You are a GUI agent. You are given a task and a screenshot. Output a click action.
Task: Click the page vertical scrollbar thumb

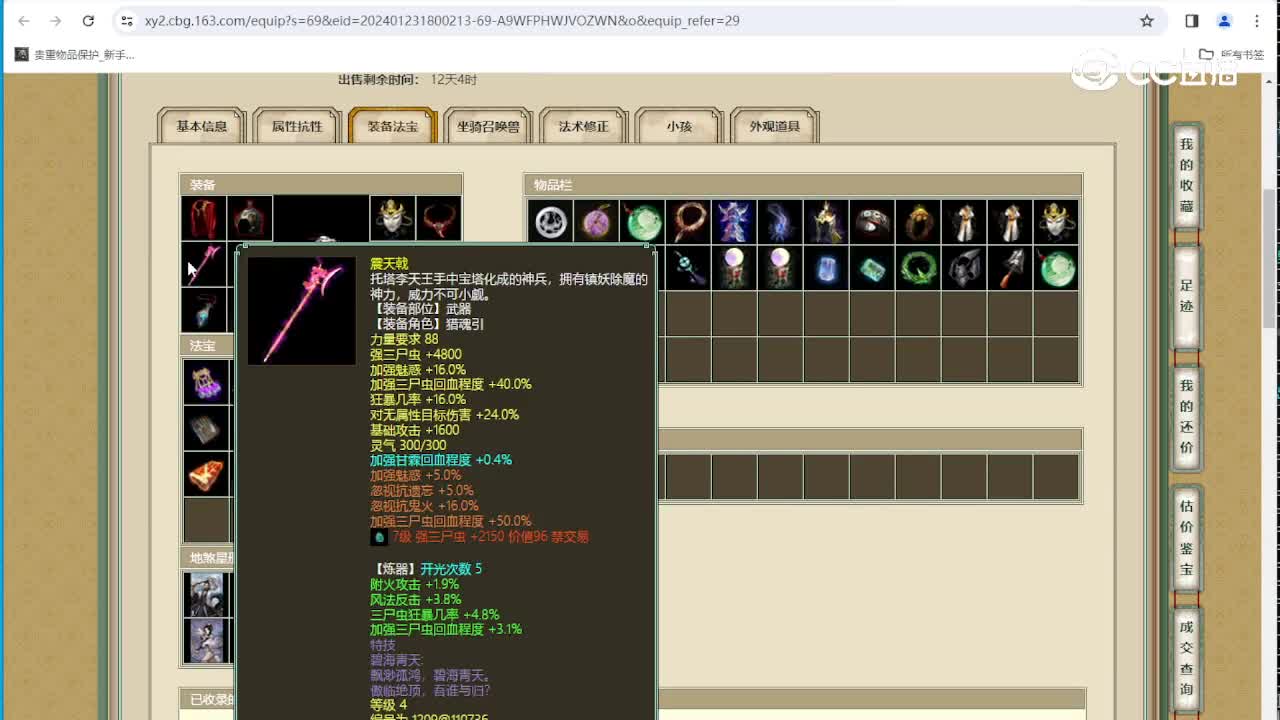point(1270,259)
